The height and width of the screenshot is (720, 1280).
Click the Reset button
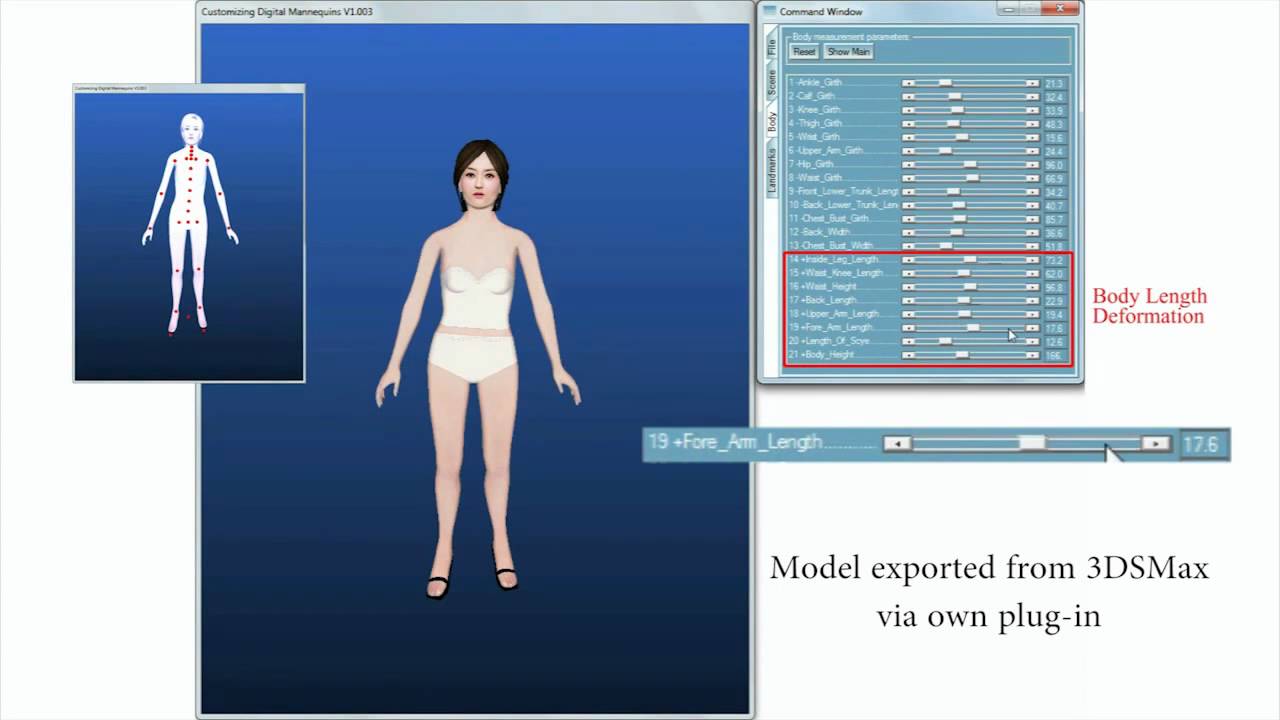(x=804, y=51)
